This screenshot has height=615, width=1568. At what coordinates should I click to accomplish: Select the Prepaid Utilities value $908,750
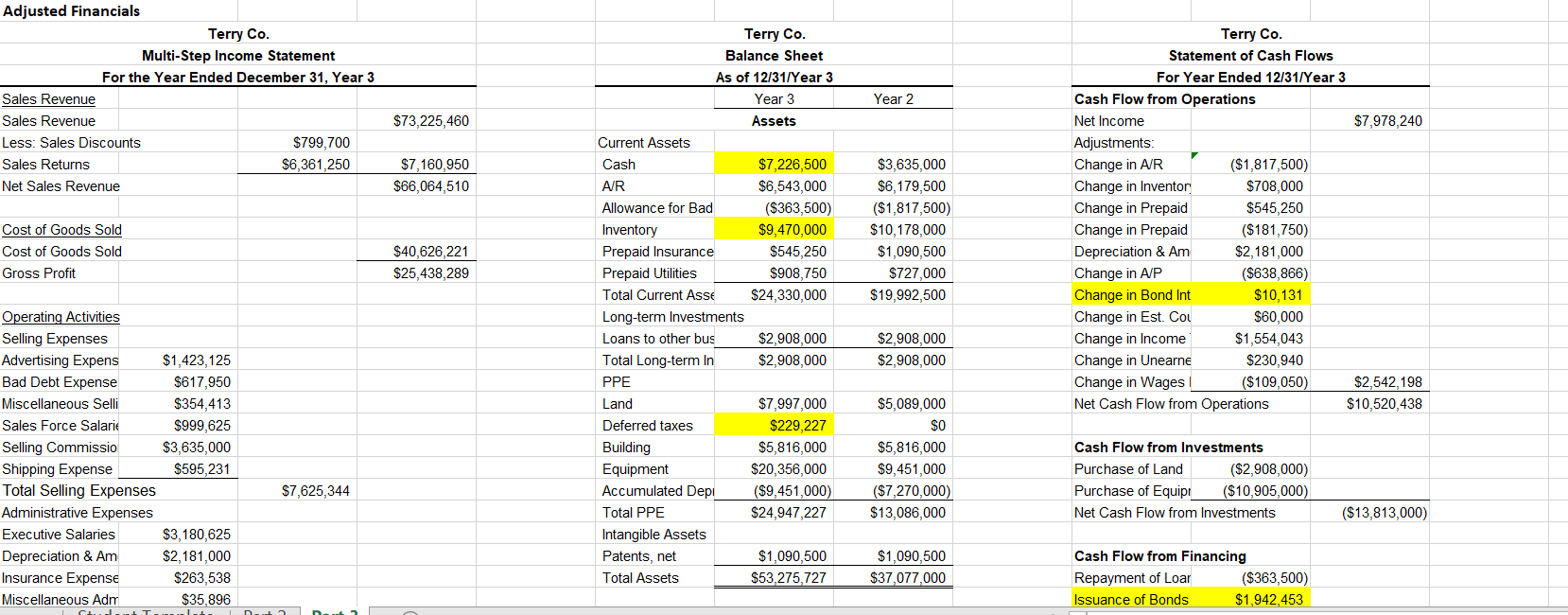(x=798, y=273)
